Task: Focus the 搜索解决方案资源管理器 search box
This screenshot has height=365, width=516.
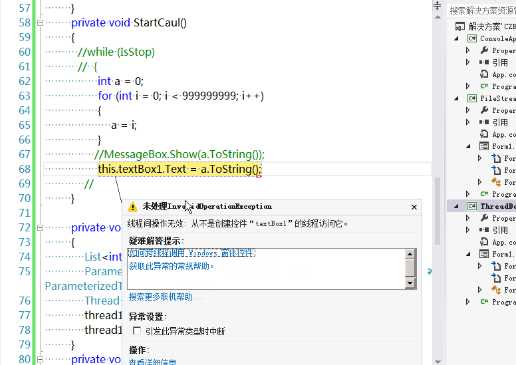Action: coord(482,10)
